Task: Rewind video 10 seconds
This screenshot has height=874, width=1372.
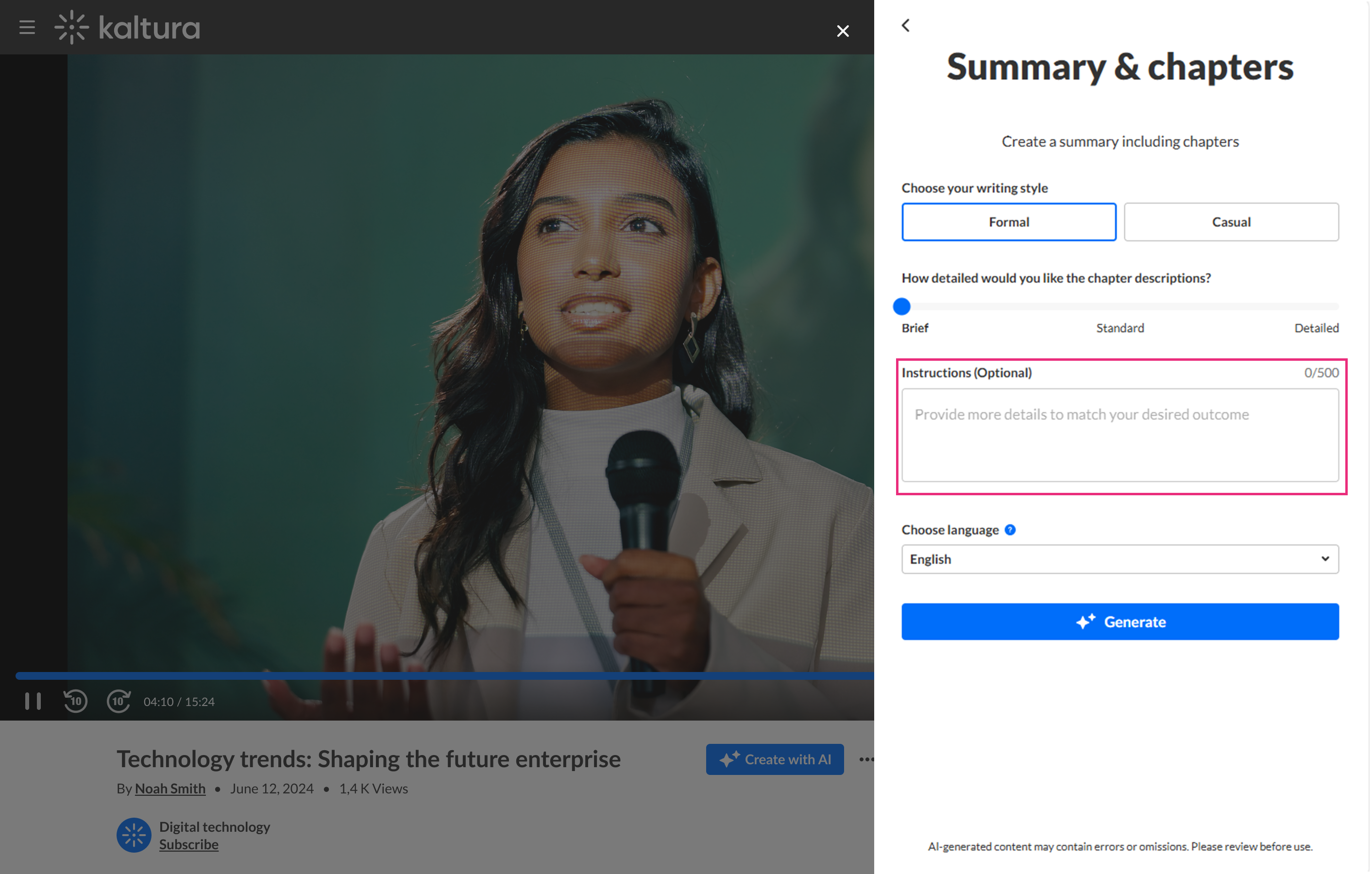Action: pyautogui.click(x=75, y=701)
